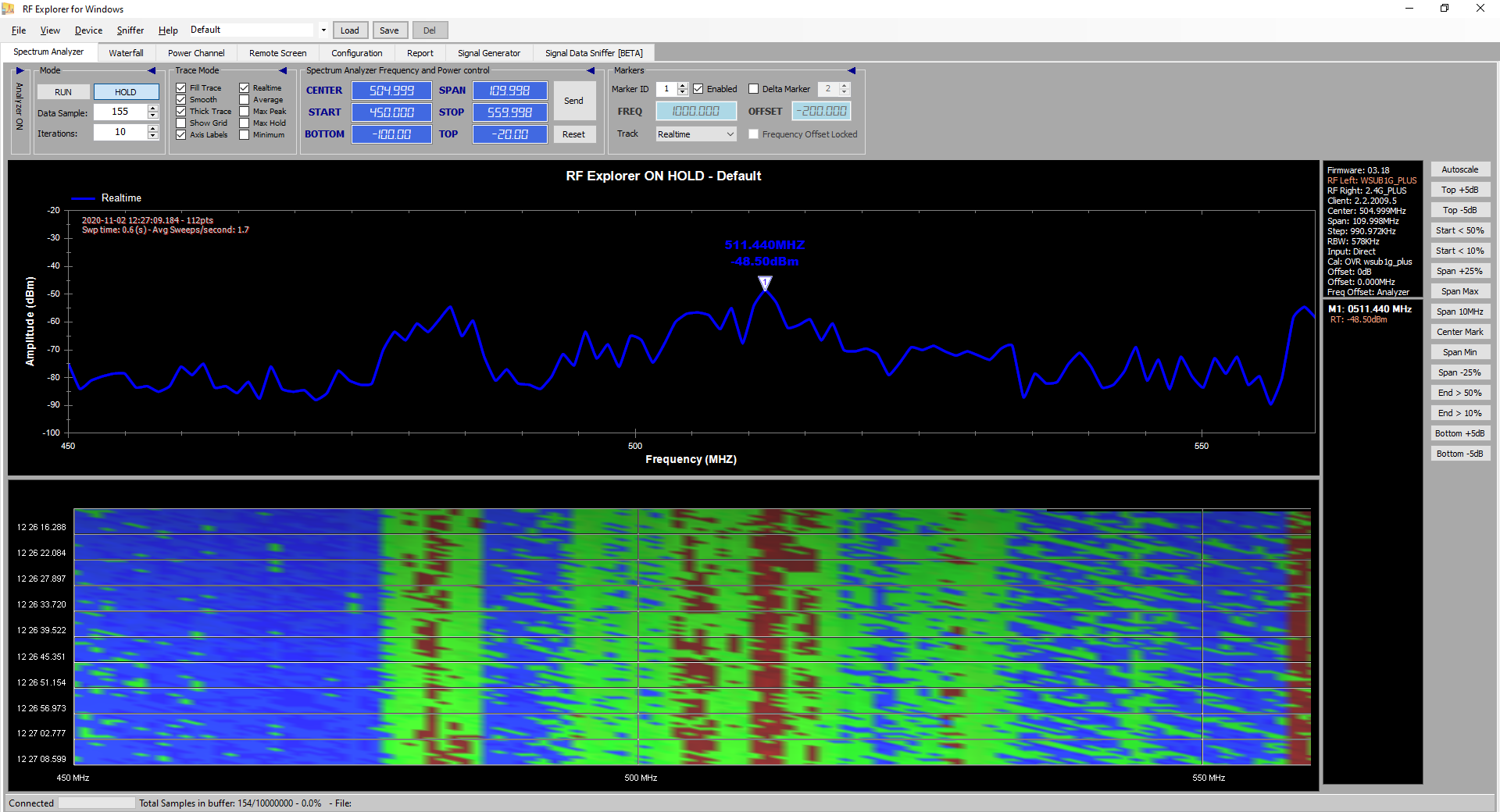This screenshot has width=1500, height=812.
Task: Collapse the Mode panel arrow
Action: [x=152, y=70]
